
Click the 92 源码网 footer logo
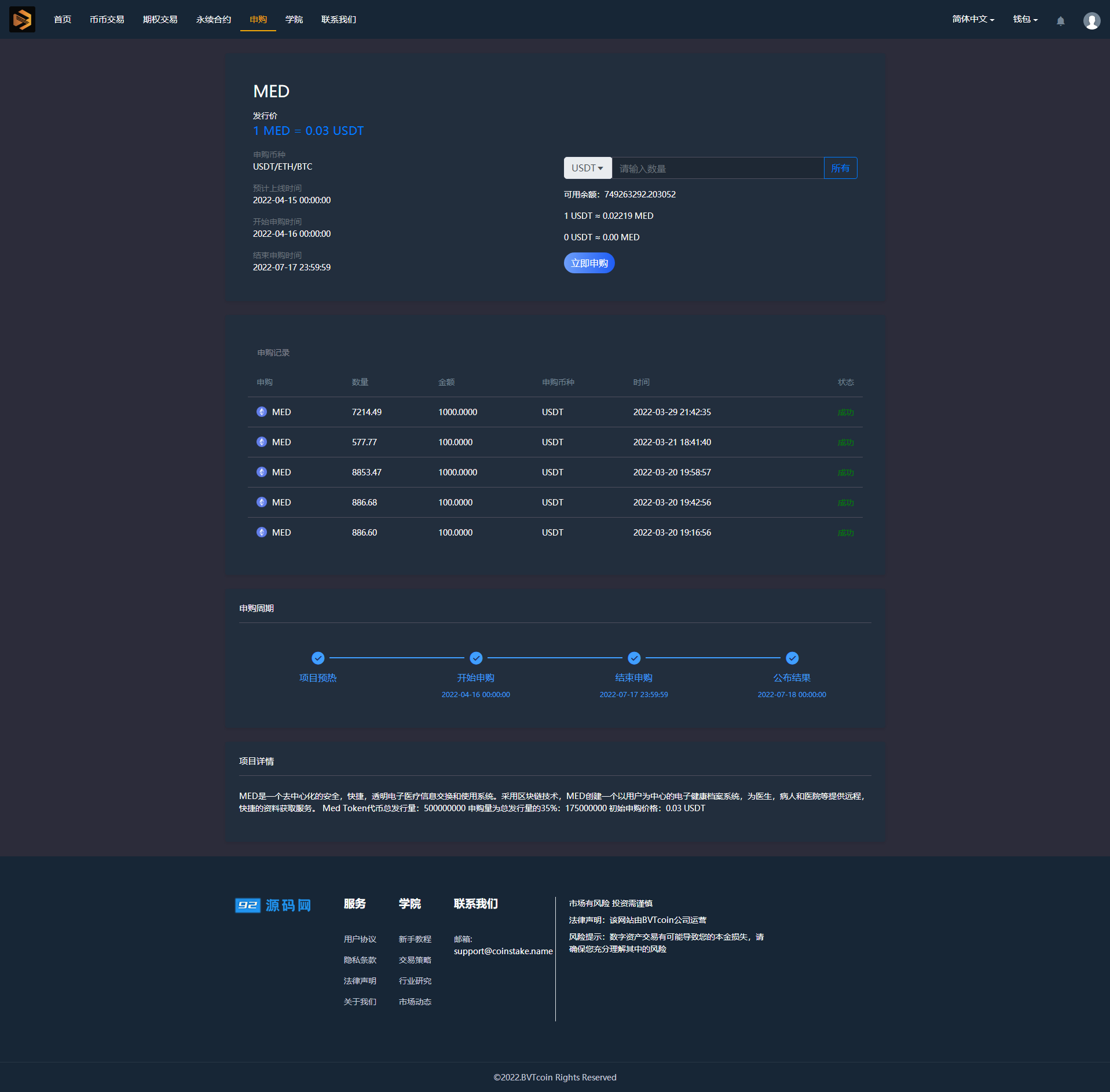pos(273,905)
